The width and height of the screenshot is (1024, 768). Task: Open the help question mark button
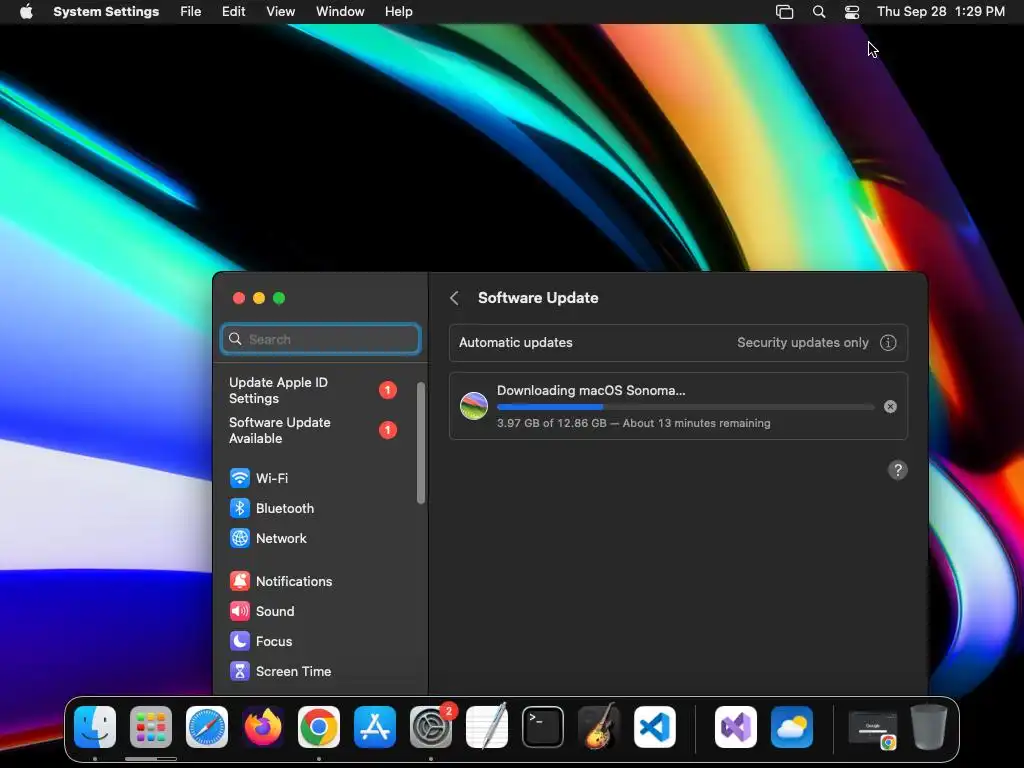click(x=898, y=470)
